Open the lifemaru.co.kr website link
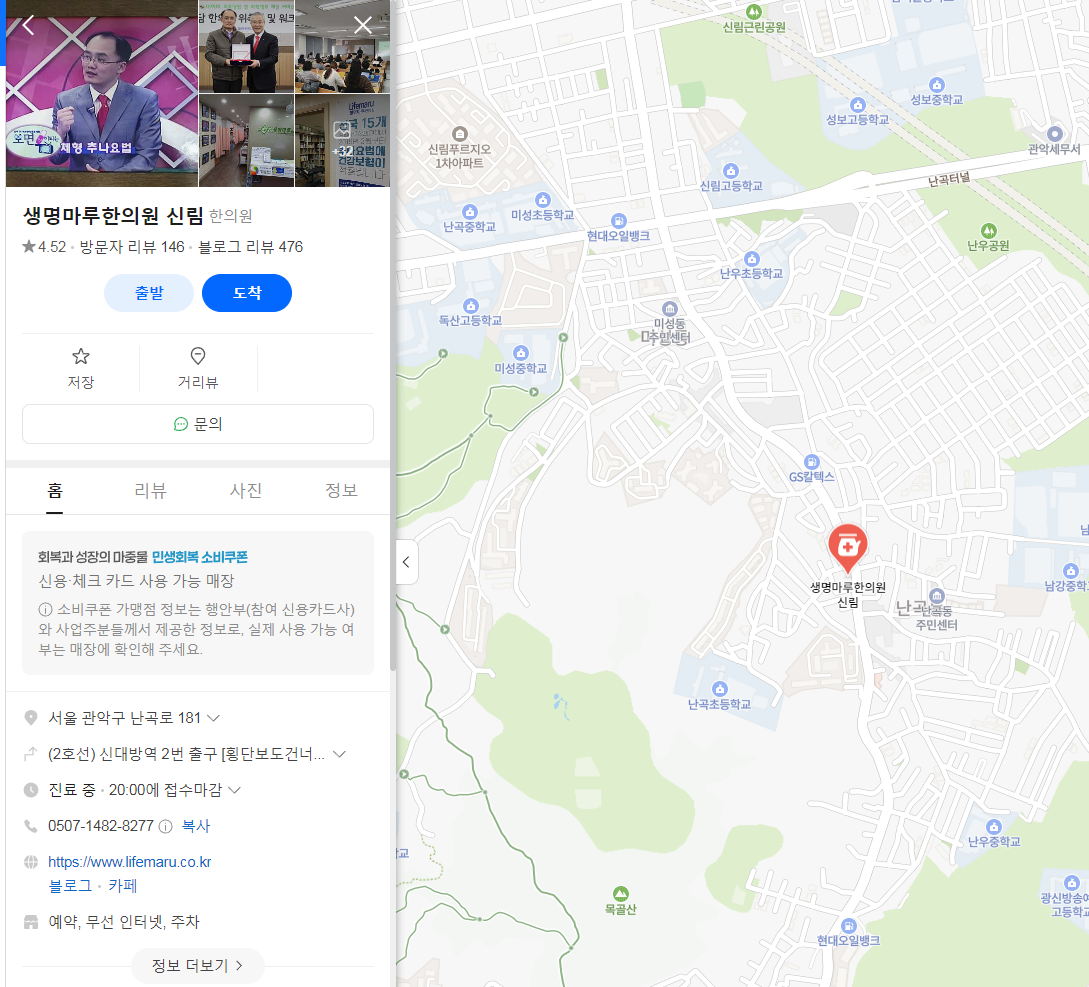The width and height of the screenshot is (1089, 987). pyautogui.click(x=129, y=862)
